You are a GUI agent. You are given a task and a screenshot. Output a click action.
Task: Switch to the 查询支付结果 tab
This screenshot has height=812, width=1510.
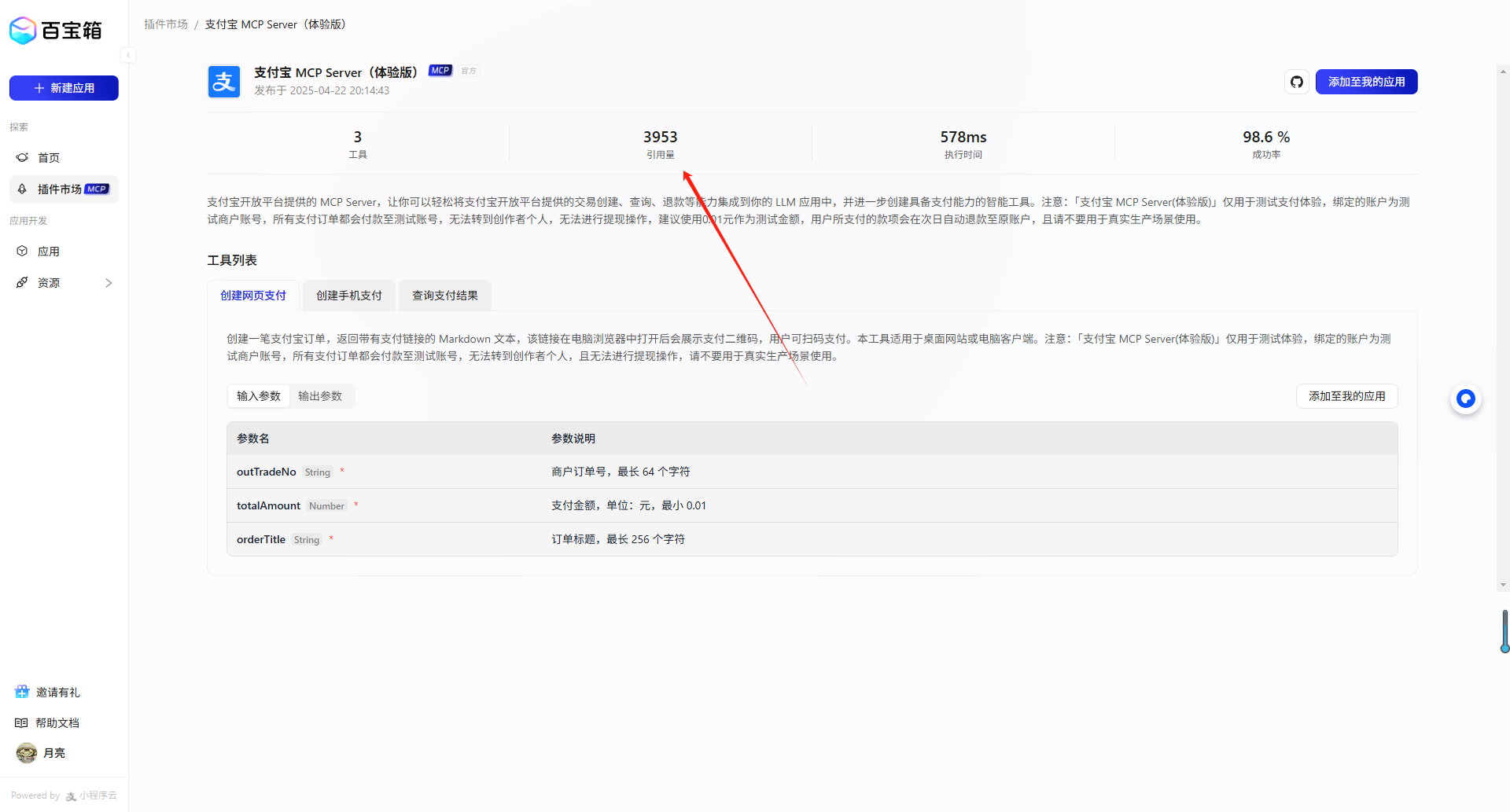tap(445, 296)
